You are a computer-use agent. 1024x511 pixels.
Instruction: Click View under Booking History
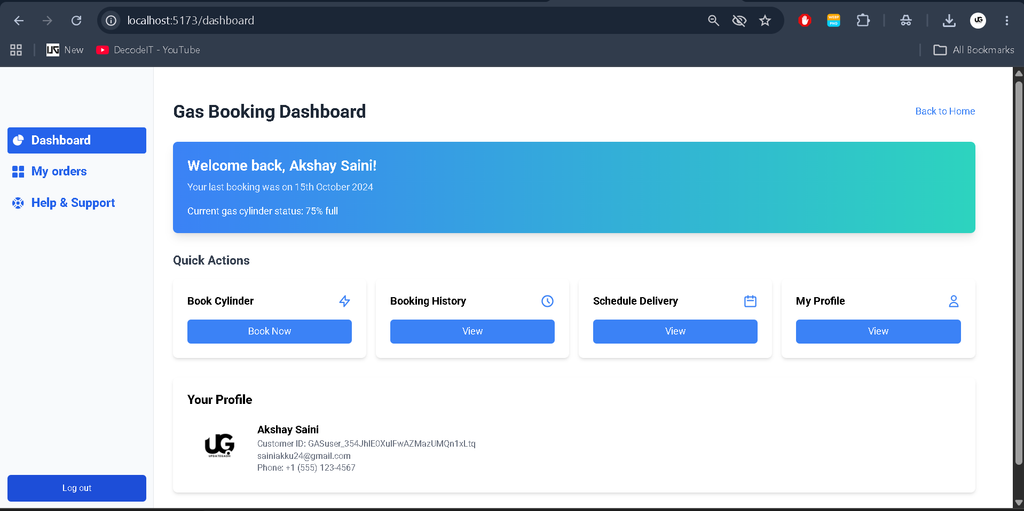472,331
